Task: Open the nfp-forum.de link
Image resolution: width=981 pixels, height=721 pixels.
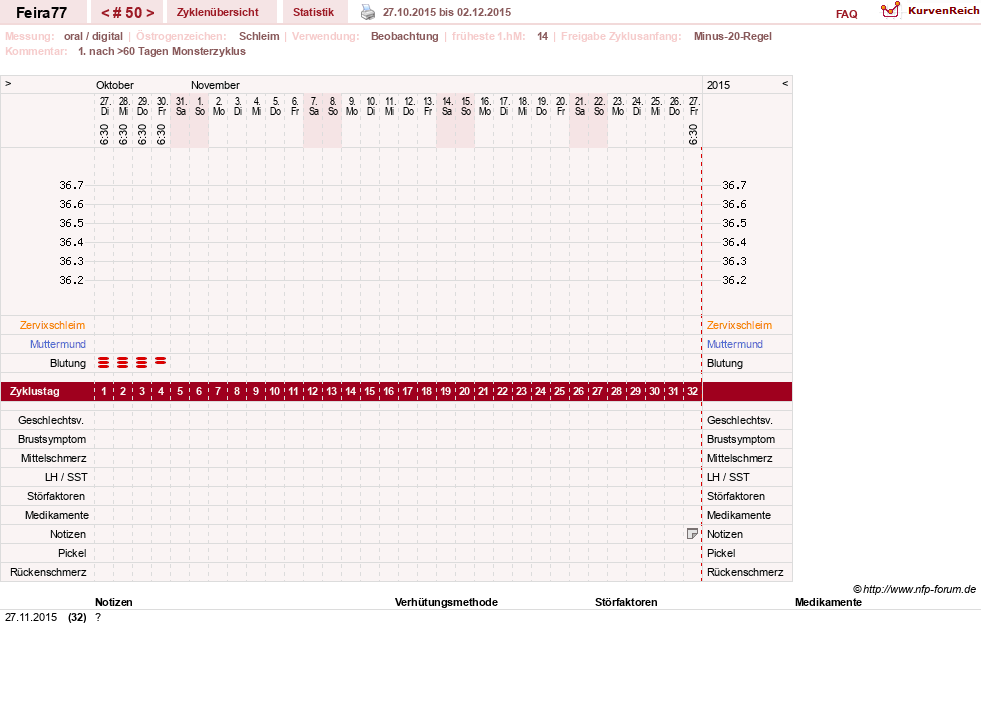Action: (x=915, y=589)
